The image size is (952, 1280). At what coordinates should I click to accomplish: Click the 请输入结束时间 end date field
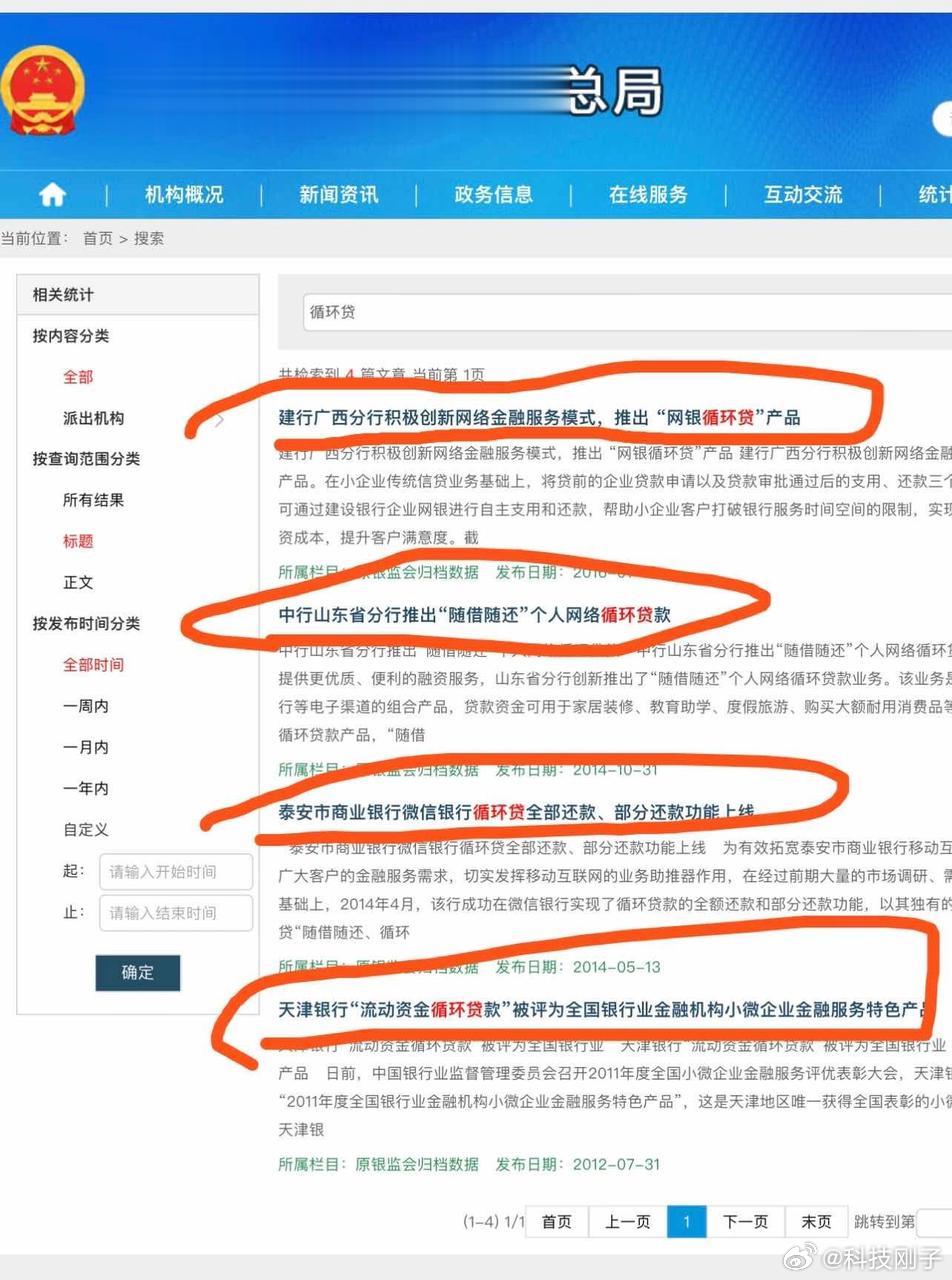(x=176, y=913)
